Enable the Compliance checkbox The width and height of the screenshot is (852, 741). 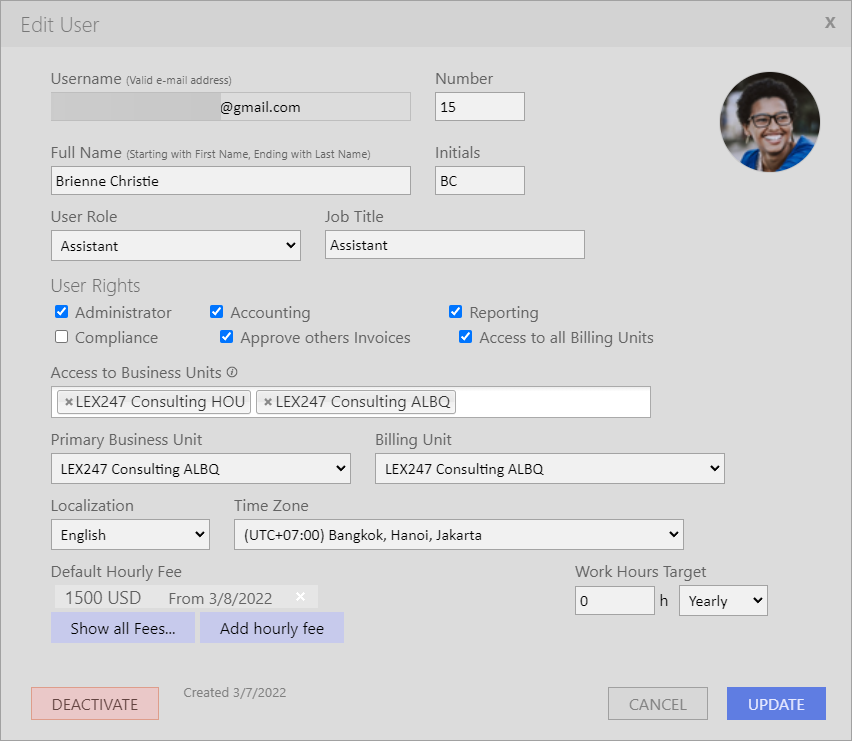tap(61, 337)
